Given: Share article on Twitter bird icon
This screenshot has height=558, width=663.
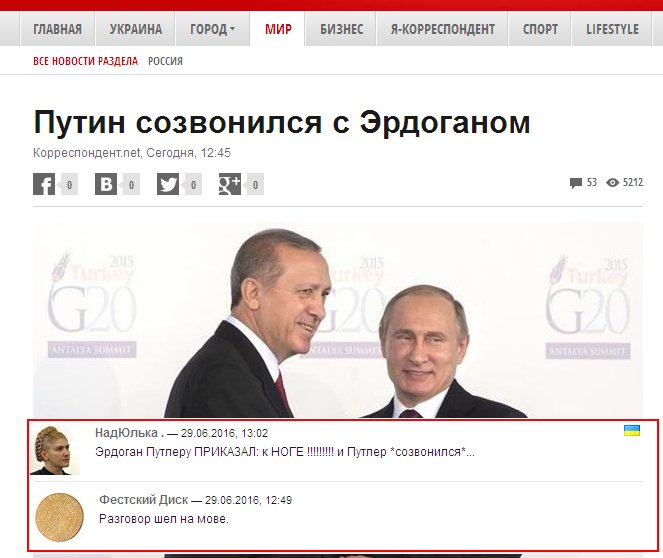Looking at the screenshot, I should [x=168, y=184].
